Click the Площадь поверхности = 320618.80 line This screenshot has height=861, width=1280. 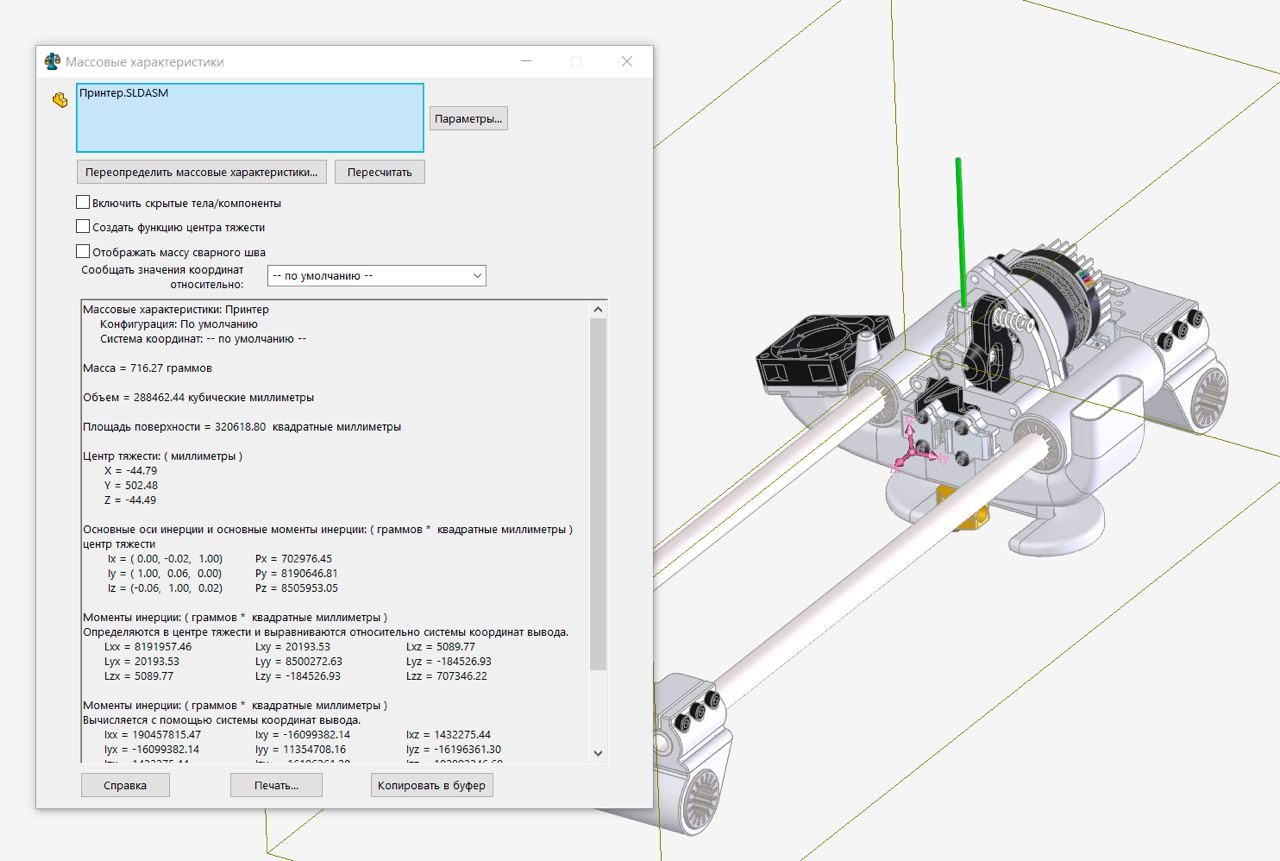pyautogui.click(x=242, y=426)
